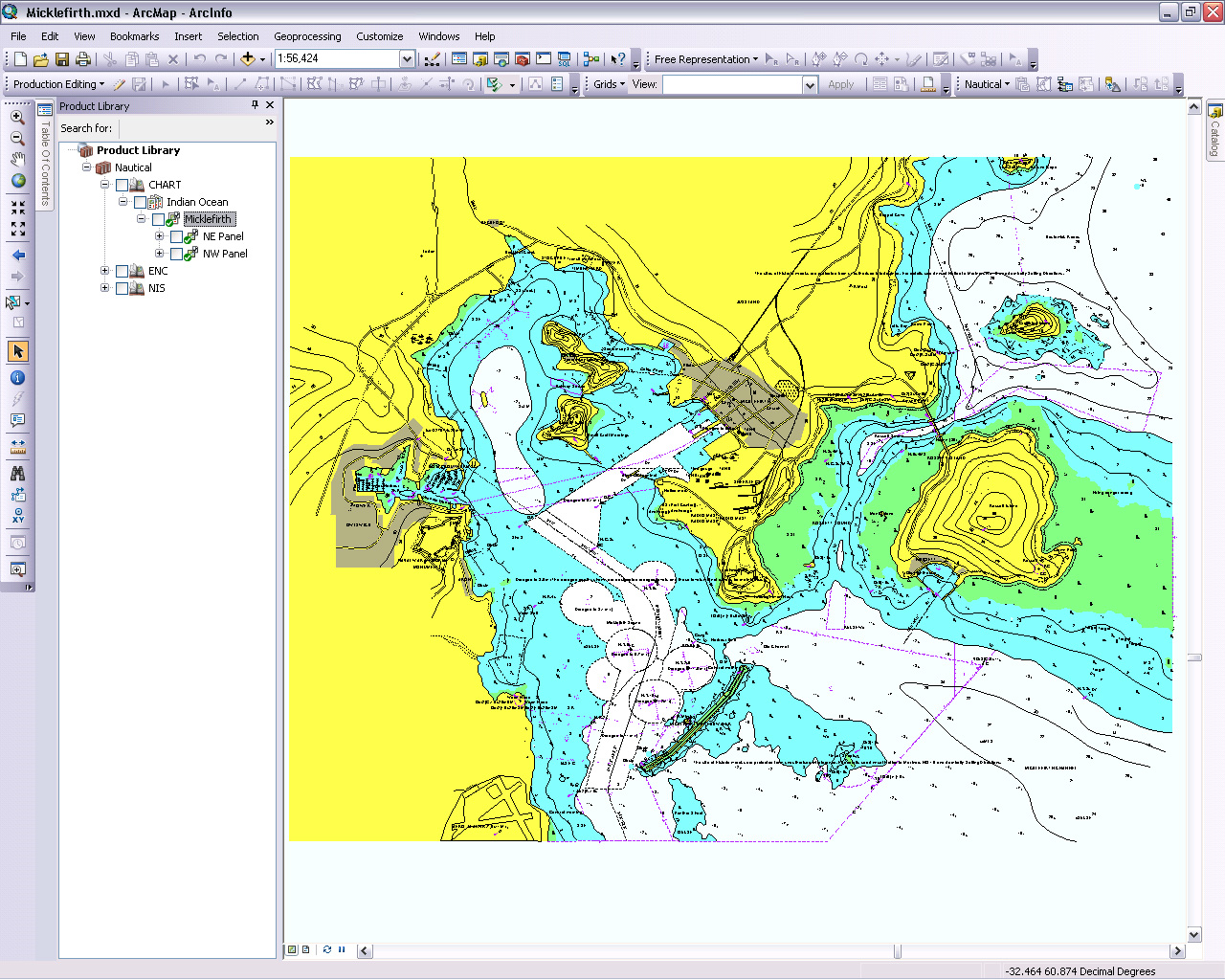
Task: Check the CHART checkbox
Action: [122, 186]
